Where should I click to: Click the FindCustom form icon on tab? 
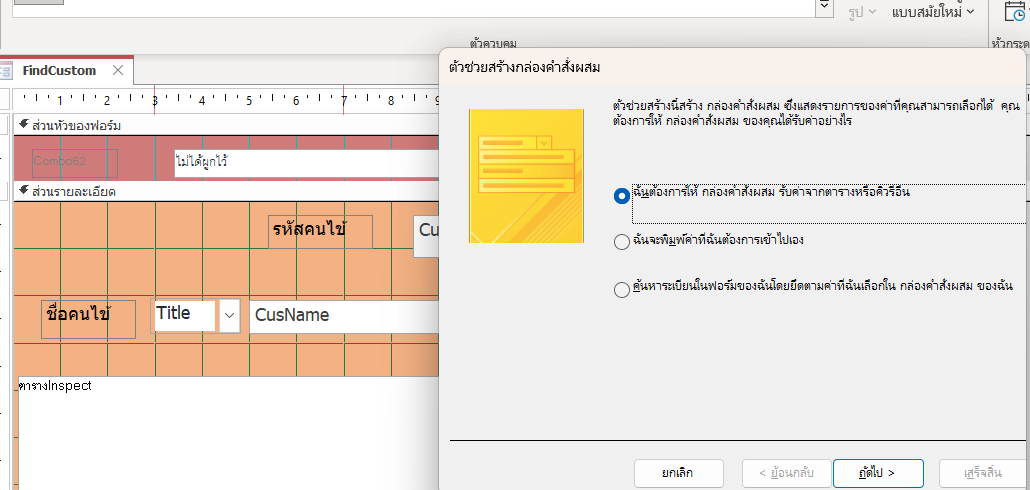click(7, 71)
